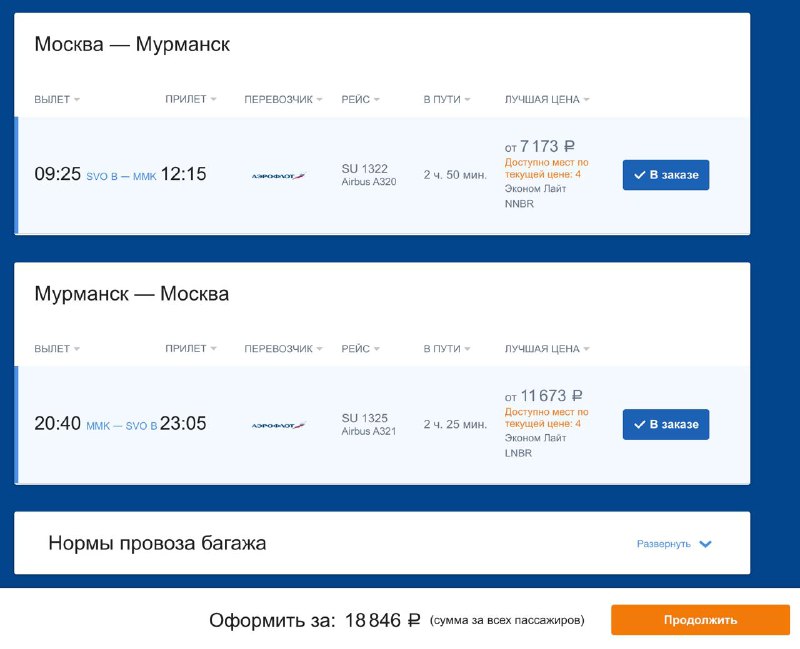800x649 pixels.
Task: Sort outbound flights by 'Вылет' column
Action: pos(57,99)
